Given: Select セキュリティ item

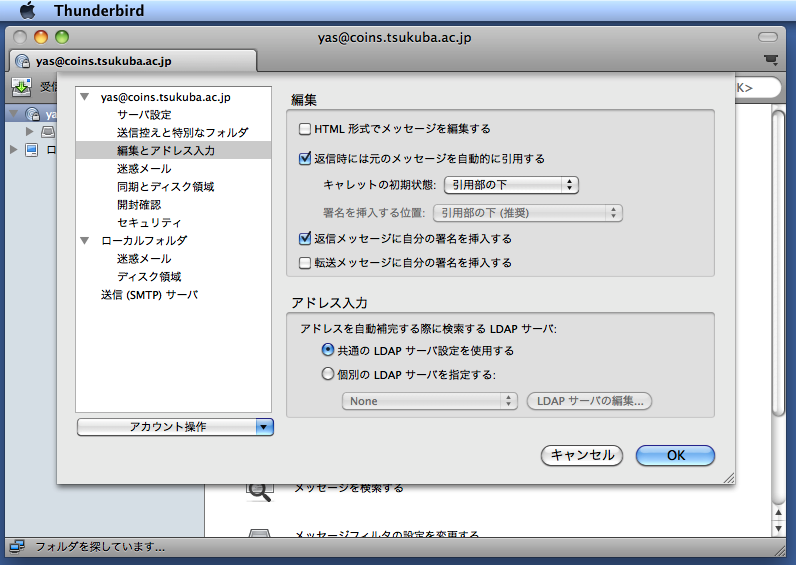Looking at the screenshot, I should click(x=149, y=222).
